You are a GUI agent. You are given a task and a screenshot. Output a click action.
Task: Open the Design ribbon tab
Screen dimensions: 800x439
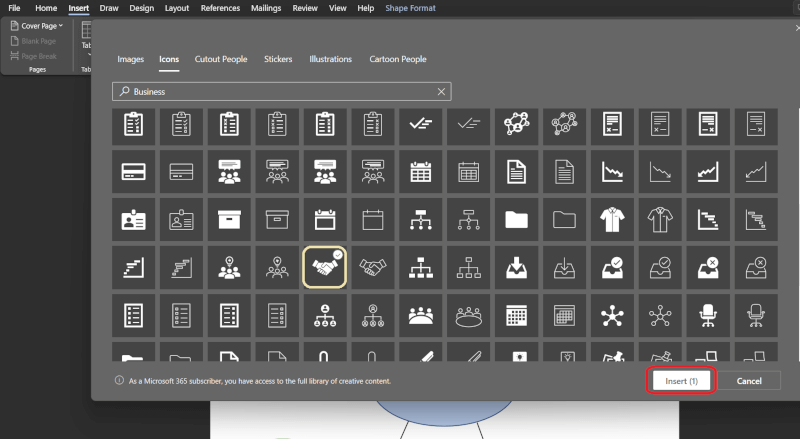tap(141, 8)
